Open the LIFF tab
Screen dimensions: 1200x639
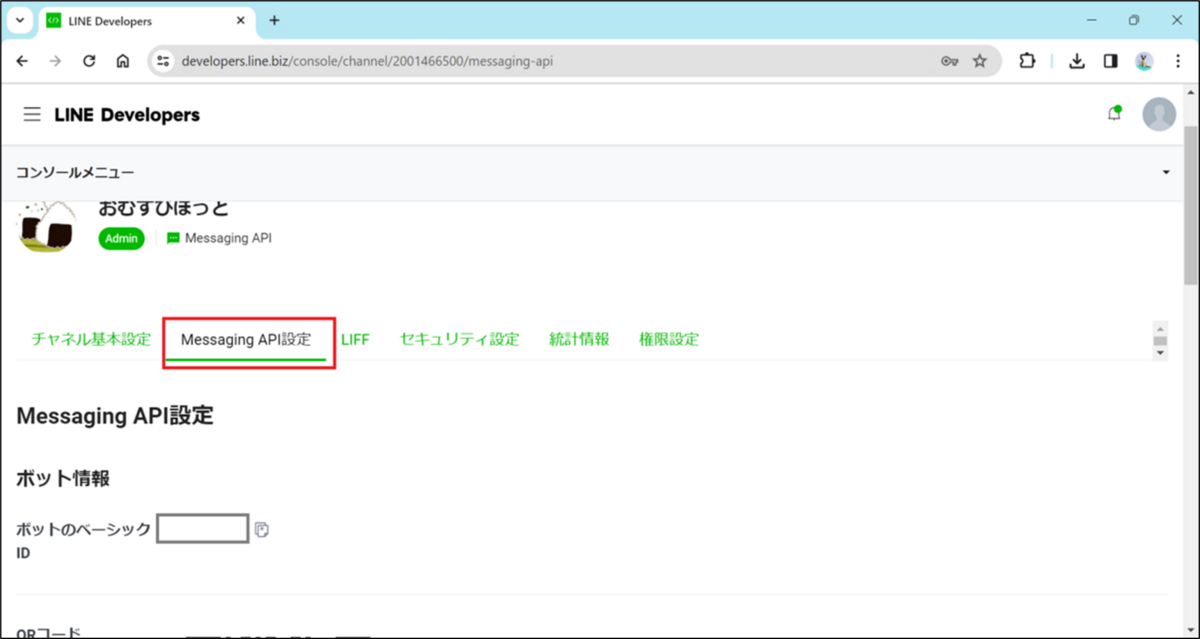pos(355,339)
